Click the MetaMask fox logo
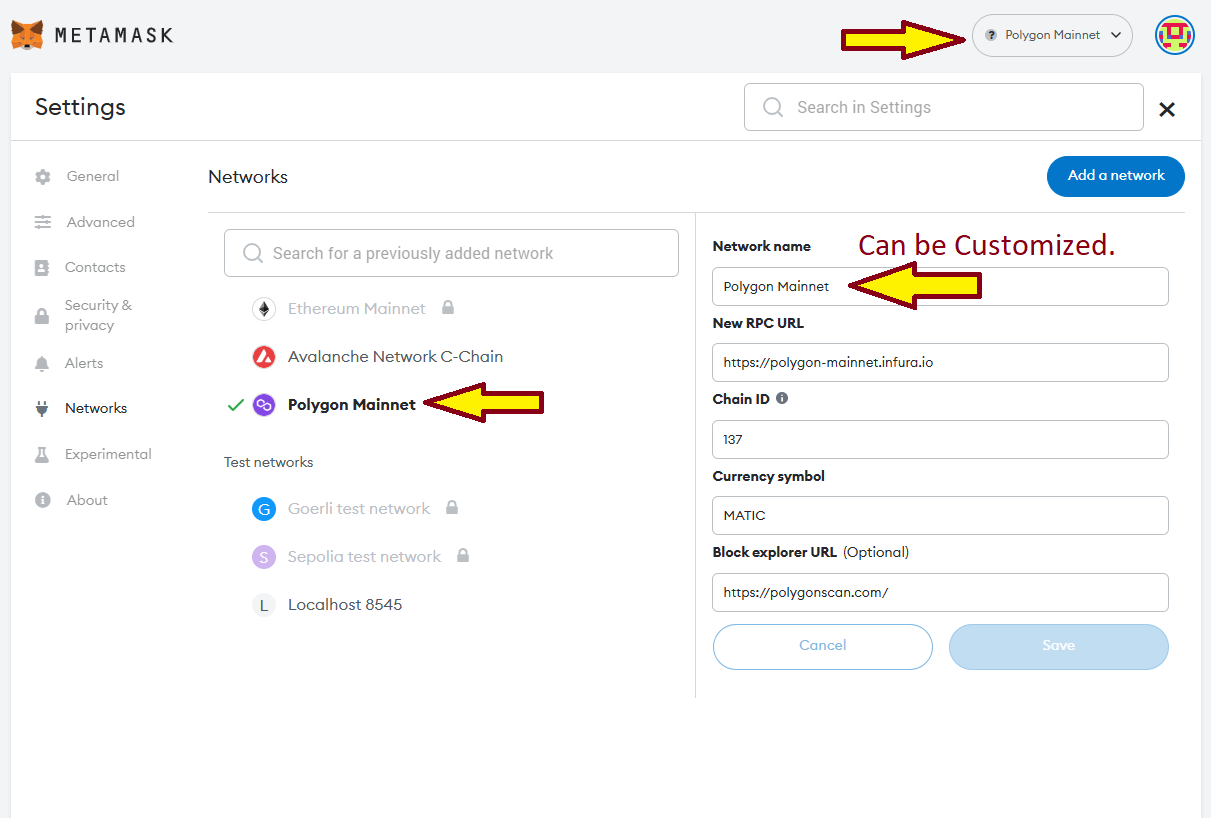This screenshot has width=1211, height=818. 27,35
